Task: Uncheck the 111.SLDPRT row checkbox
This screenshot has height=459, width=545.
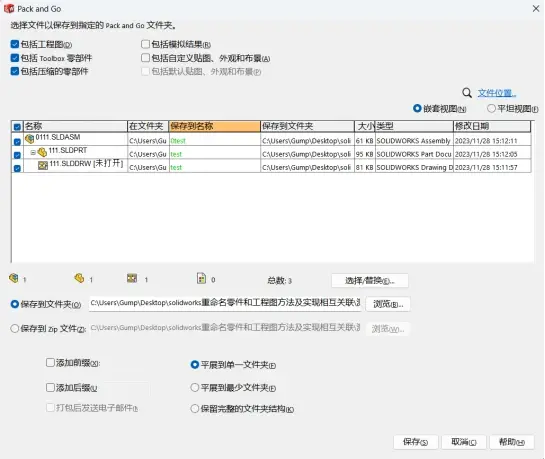Action: click(x=17, y=155)
